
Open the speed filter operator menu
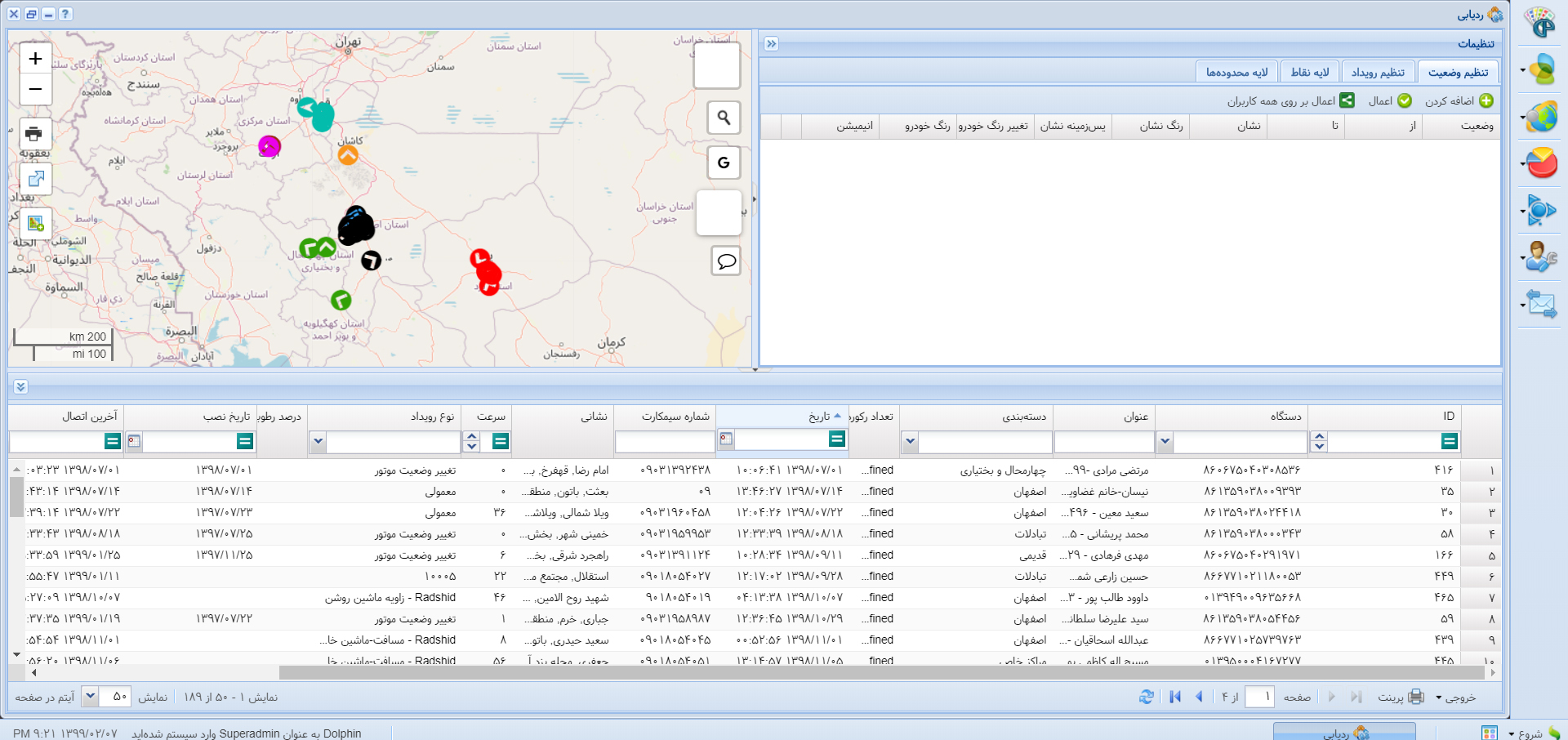click(x=501, y=442)
